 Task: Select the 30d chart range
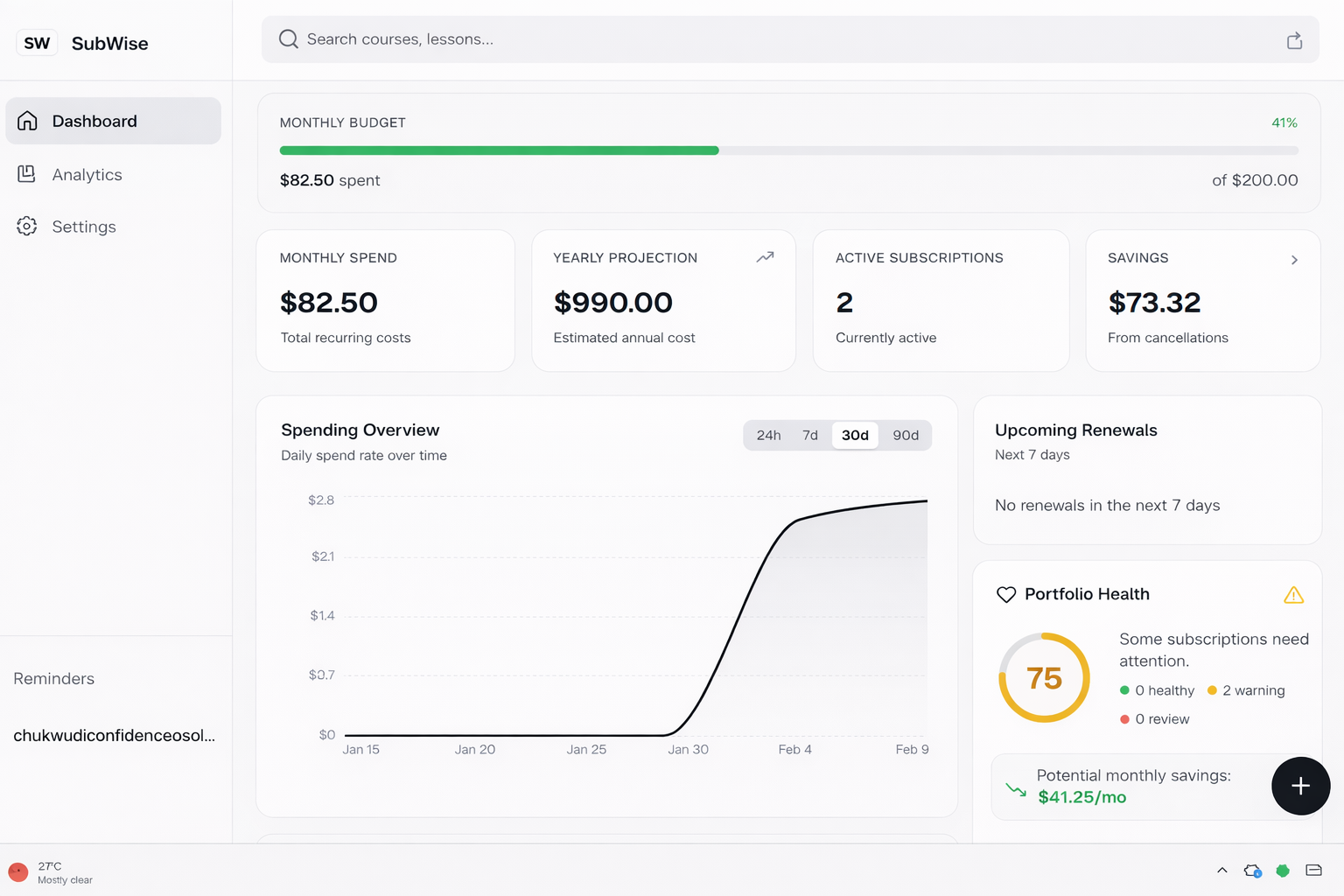tap(855, 435)
